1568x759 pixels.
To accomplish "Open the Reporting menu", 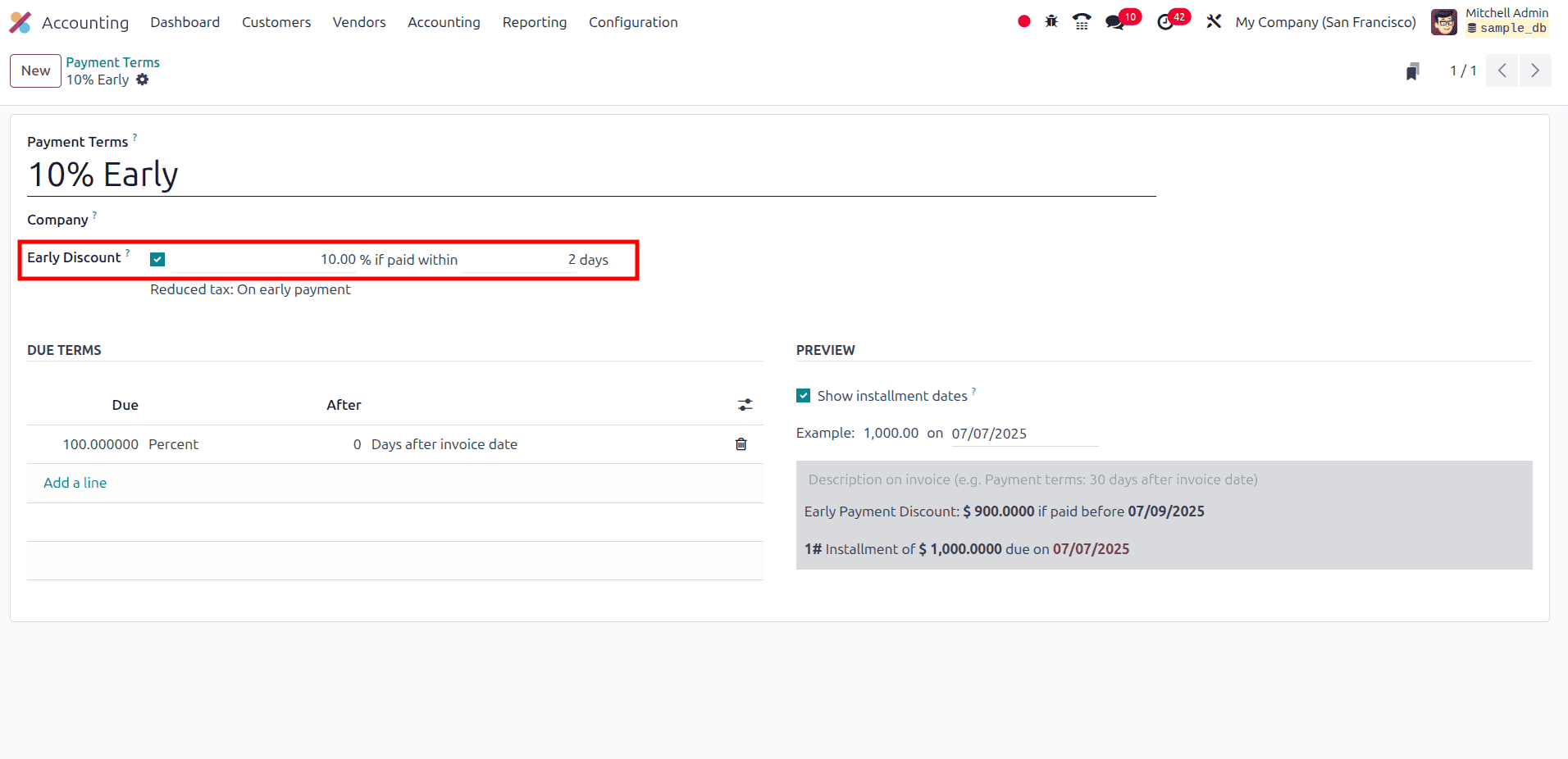I will coord(535,22).
